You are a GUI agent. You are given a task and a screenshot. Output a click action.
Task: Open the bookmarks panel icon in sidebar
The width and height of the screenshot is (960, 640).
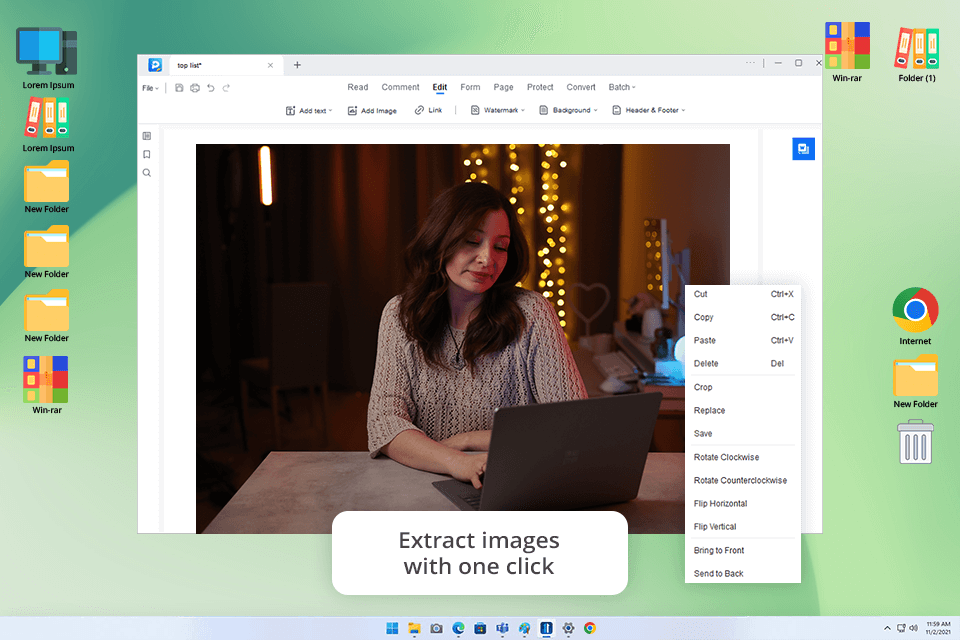(x=147, y=154)
